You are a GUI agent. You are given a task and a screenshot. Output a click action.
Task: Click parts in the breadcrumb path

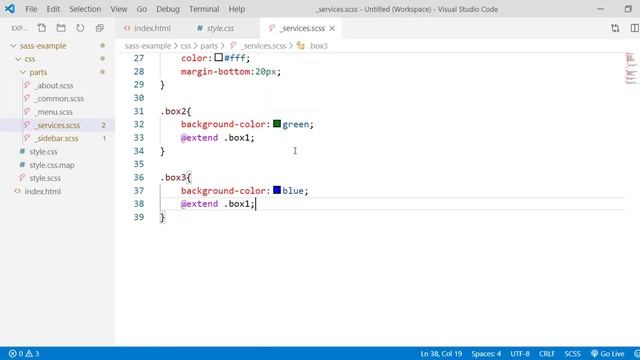click(x=209, y=46)
